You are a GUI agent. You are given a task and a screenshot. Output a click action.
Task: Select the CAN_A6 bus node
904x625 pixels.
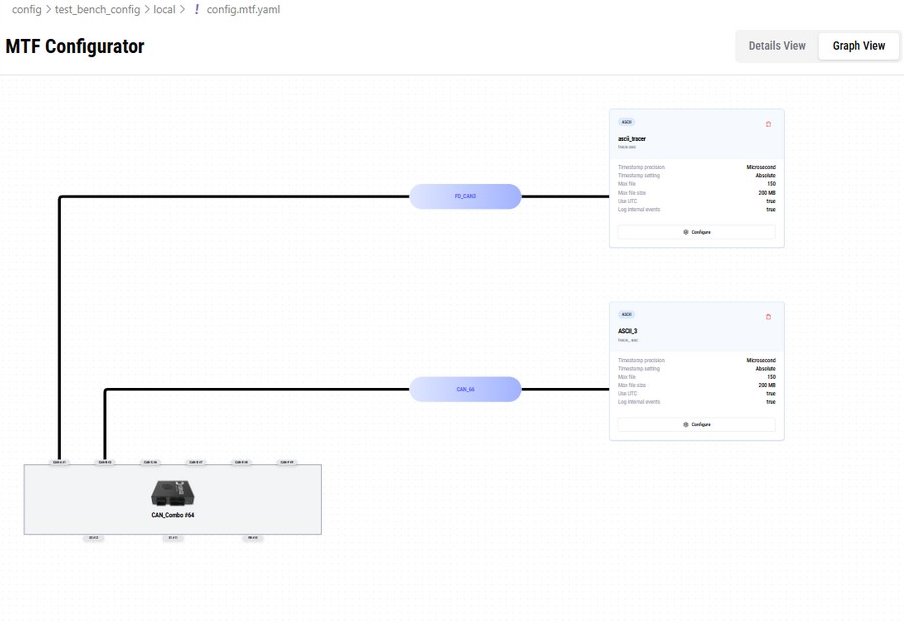point(465,389)
